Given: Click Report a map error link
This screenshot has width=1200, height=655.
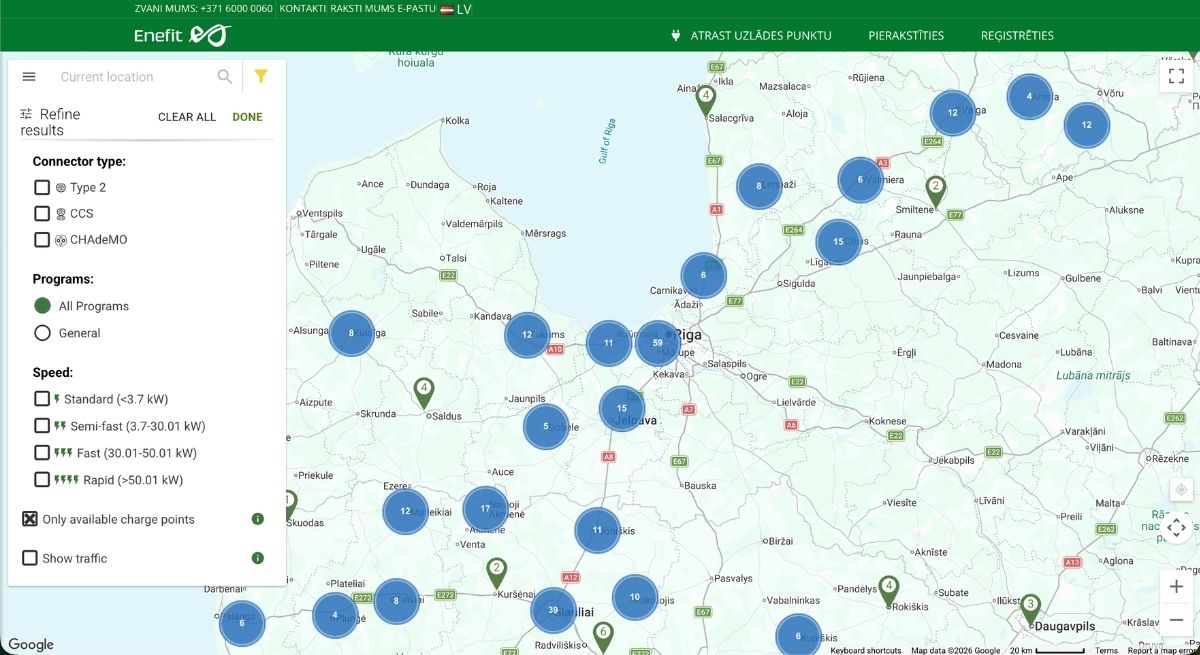Looking at the screenshot, I should (x=1162, y=650).
